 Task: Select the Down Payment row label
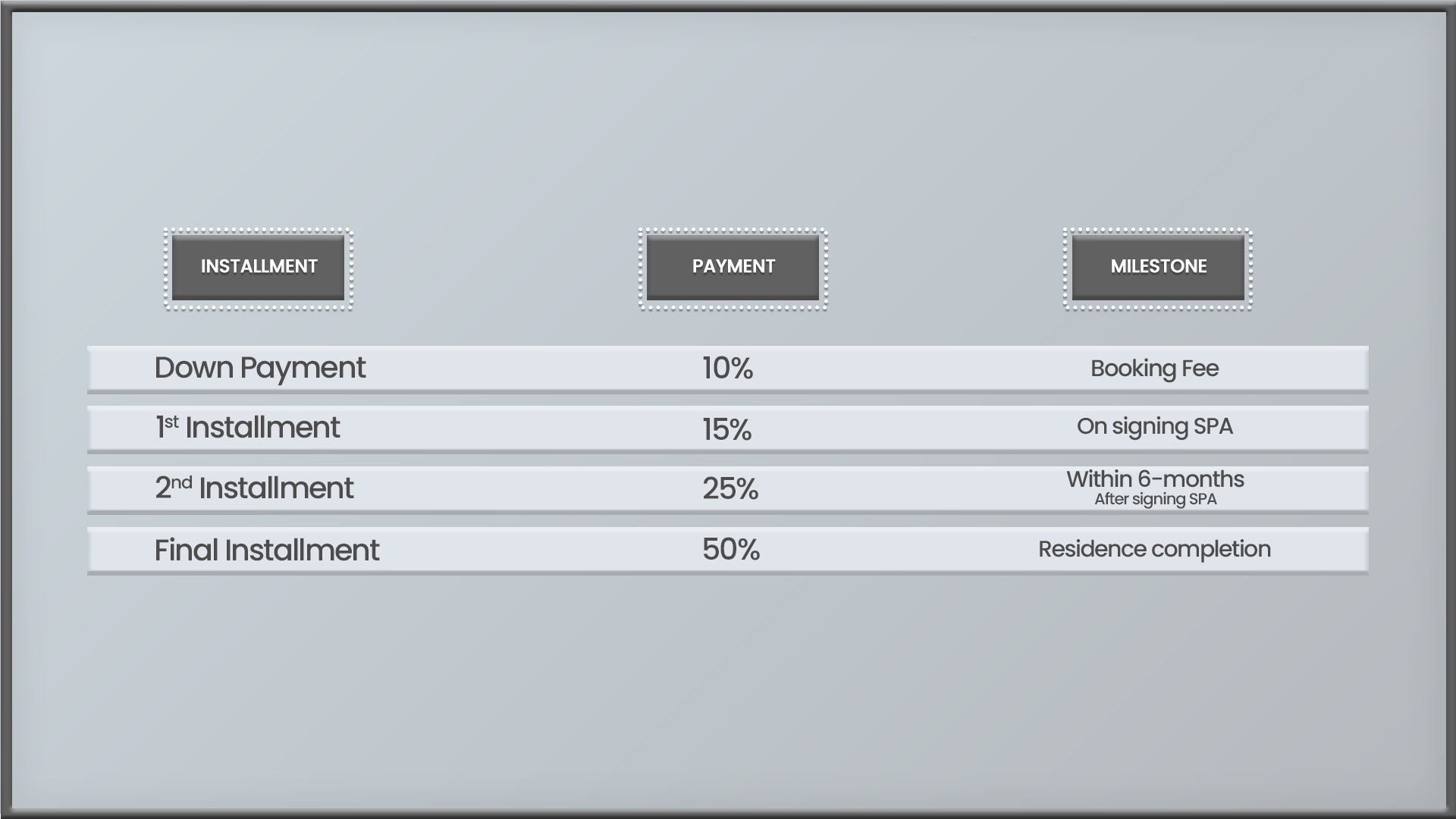point(259,369)
